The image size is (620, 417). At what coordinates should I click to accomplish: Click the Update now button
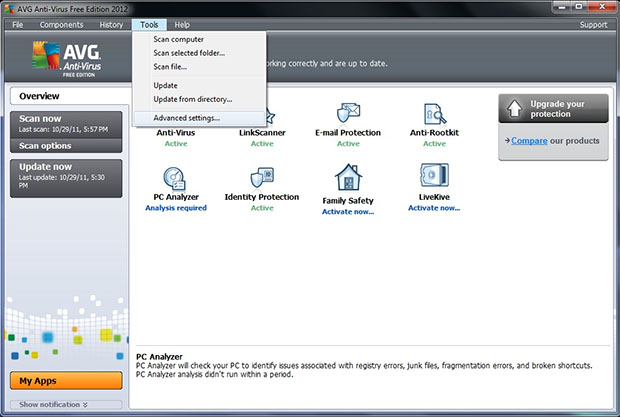pyautogui.click(x=66, y=178)
